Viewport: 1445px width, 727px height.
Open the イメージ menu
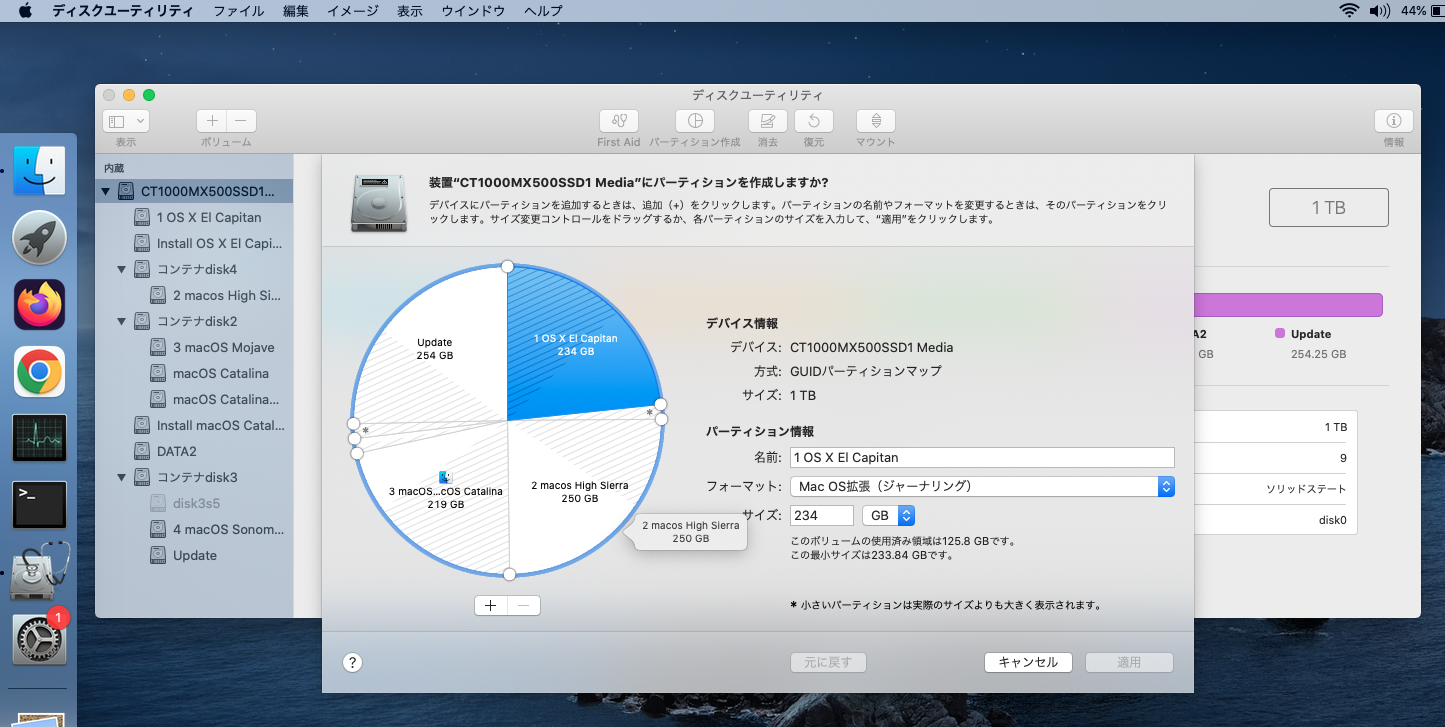click(x=353, y=11)
